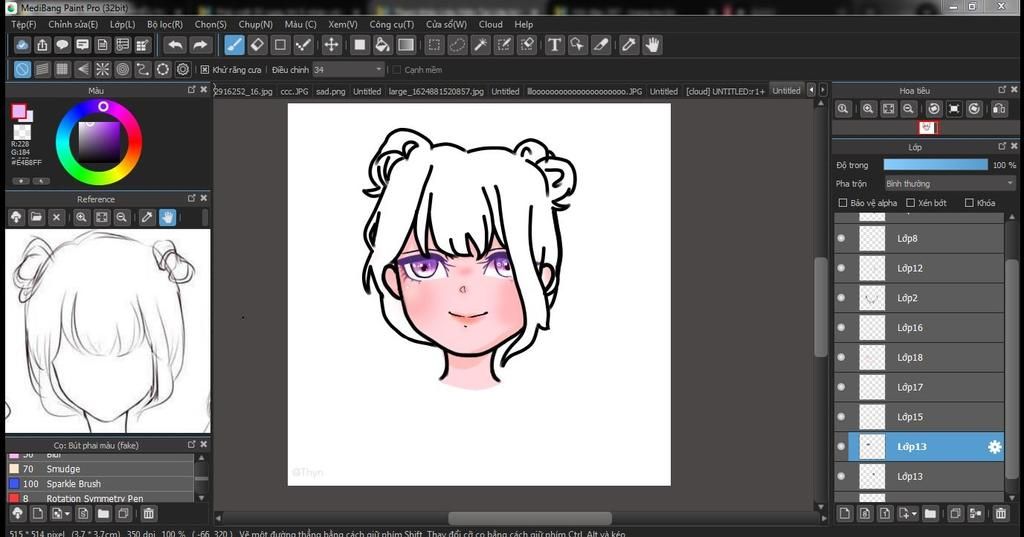Show next document tabs with right arrow

click(x=823, y=90)
